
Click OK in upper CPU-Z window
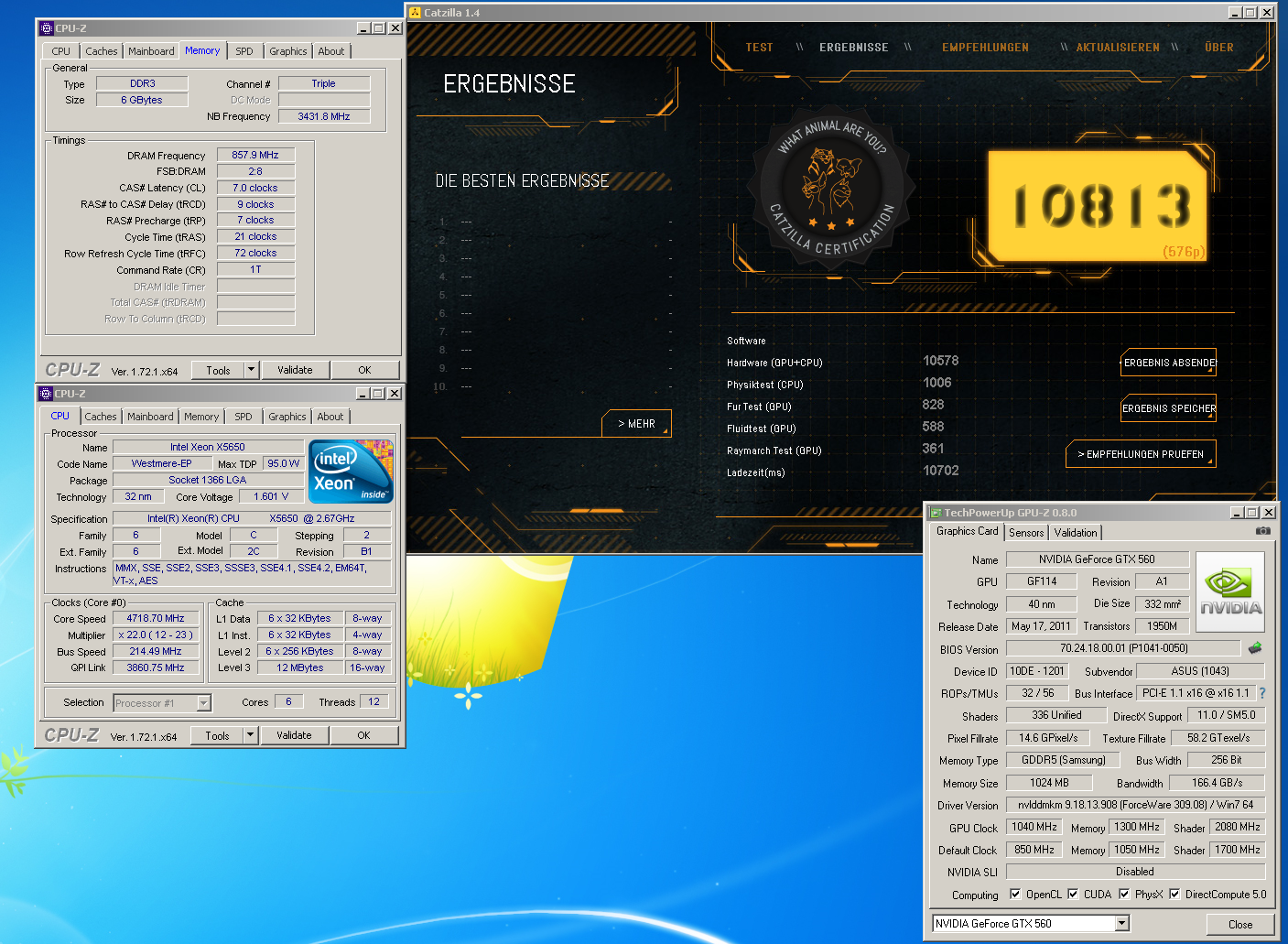coord(364,370)
